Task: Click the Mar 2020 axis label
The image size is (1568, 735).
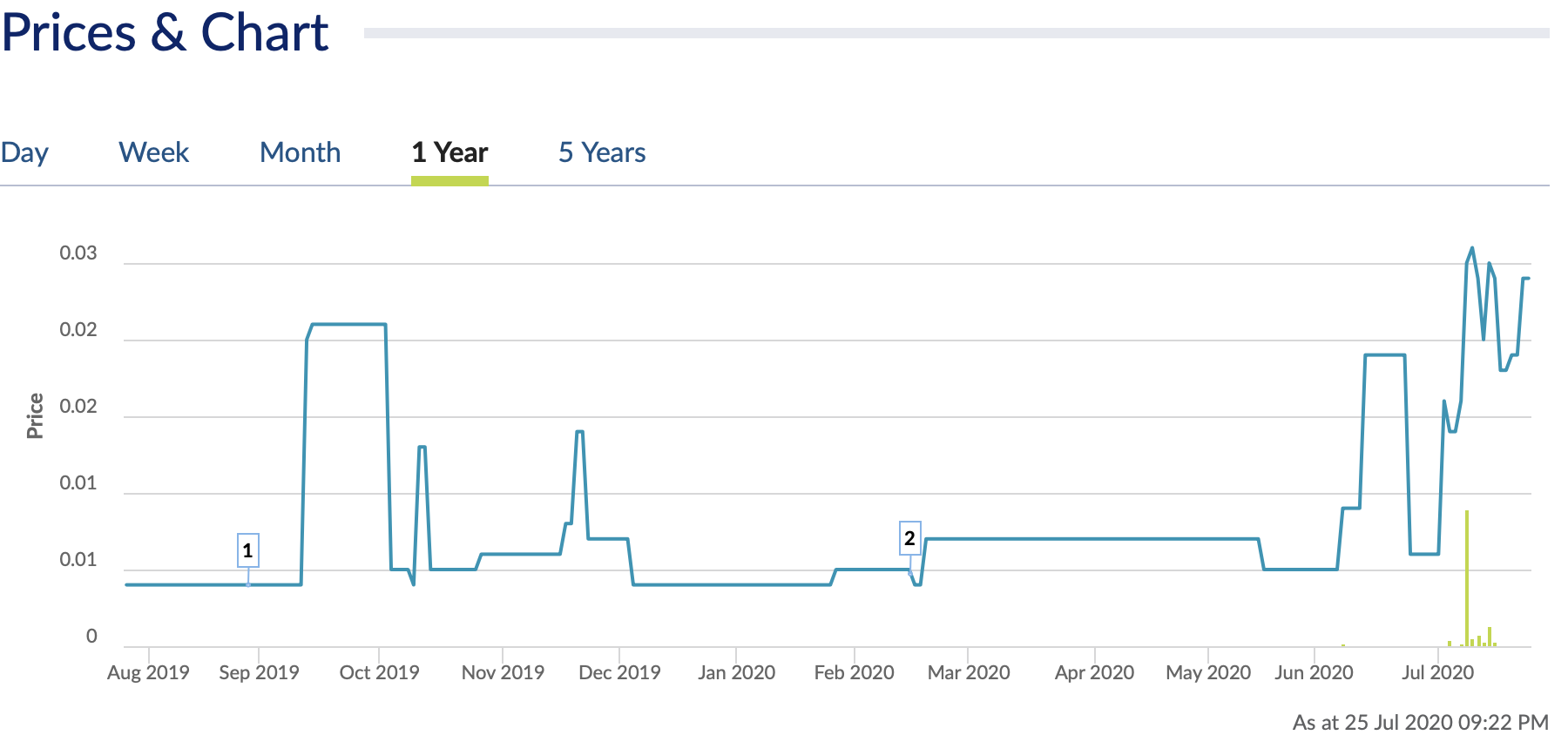Action: point(968,672)
